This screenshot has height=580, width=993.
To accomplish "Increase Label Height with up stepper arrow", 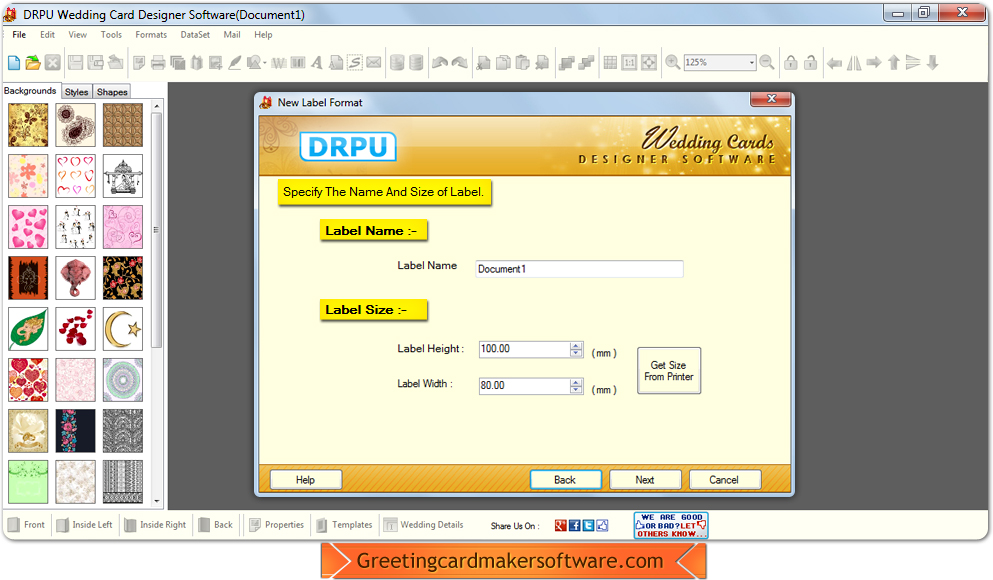I will [x=576, y=345].
